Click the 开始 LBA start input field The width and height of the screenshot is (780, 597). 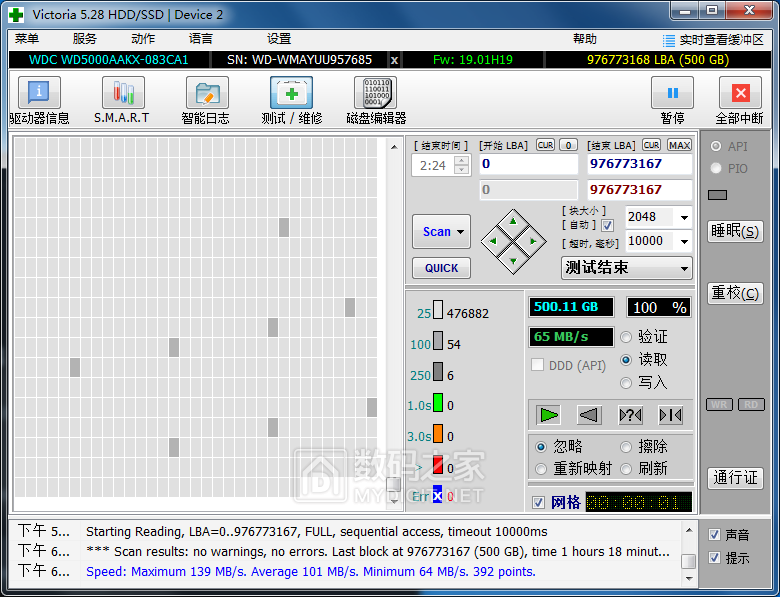[x=529, y=164]
